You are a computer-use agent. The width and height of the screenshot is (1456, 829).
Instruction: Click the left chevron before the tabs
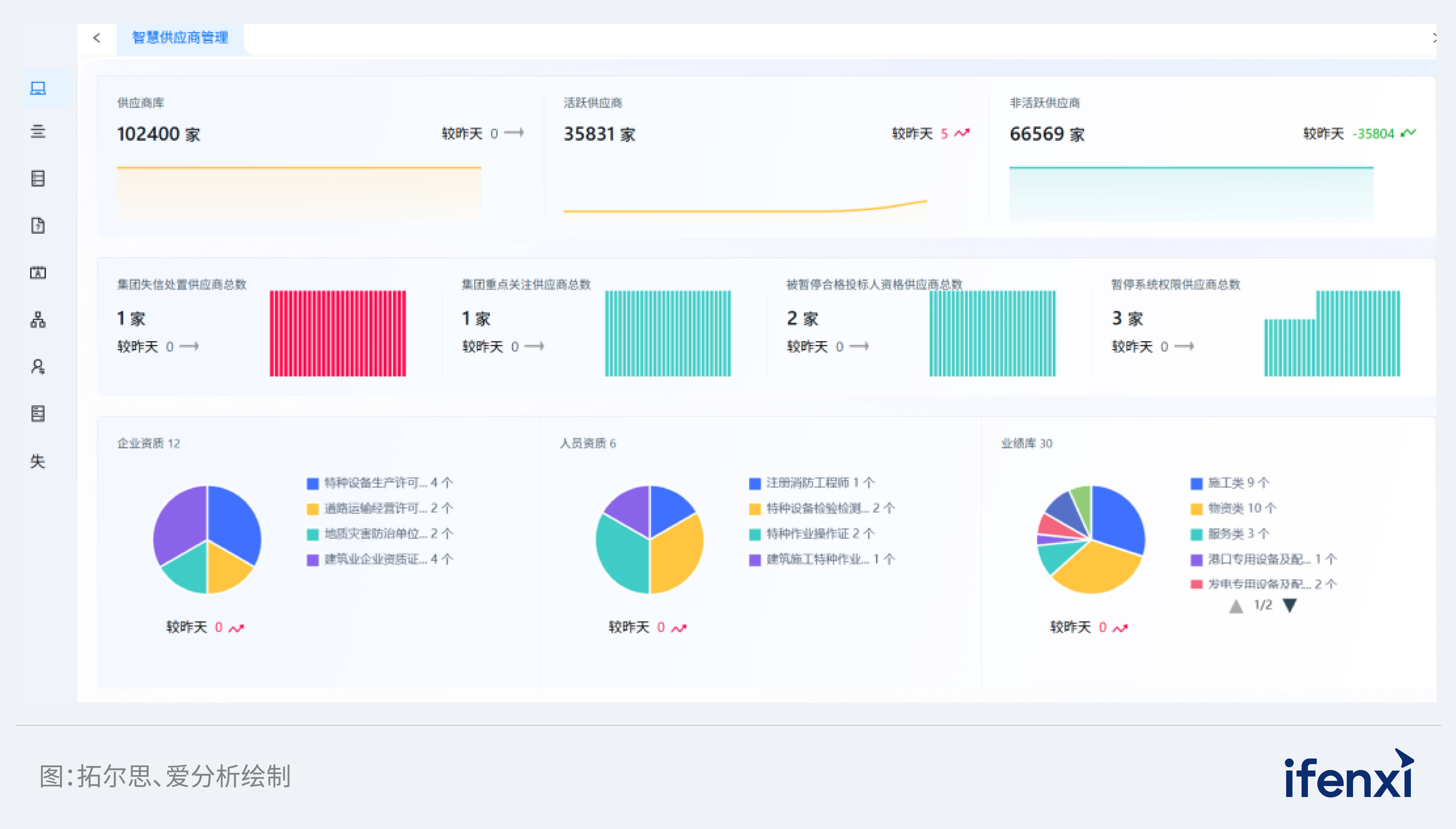[97, 37]
